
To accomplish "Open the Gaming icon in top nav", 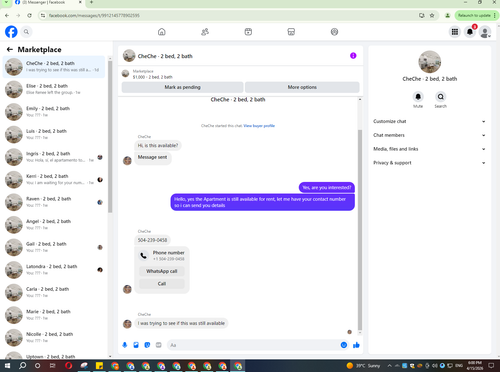I will pyautogui.click(x=334, y=32).
